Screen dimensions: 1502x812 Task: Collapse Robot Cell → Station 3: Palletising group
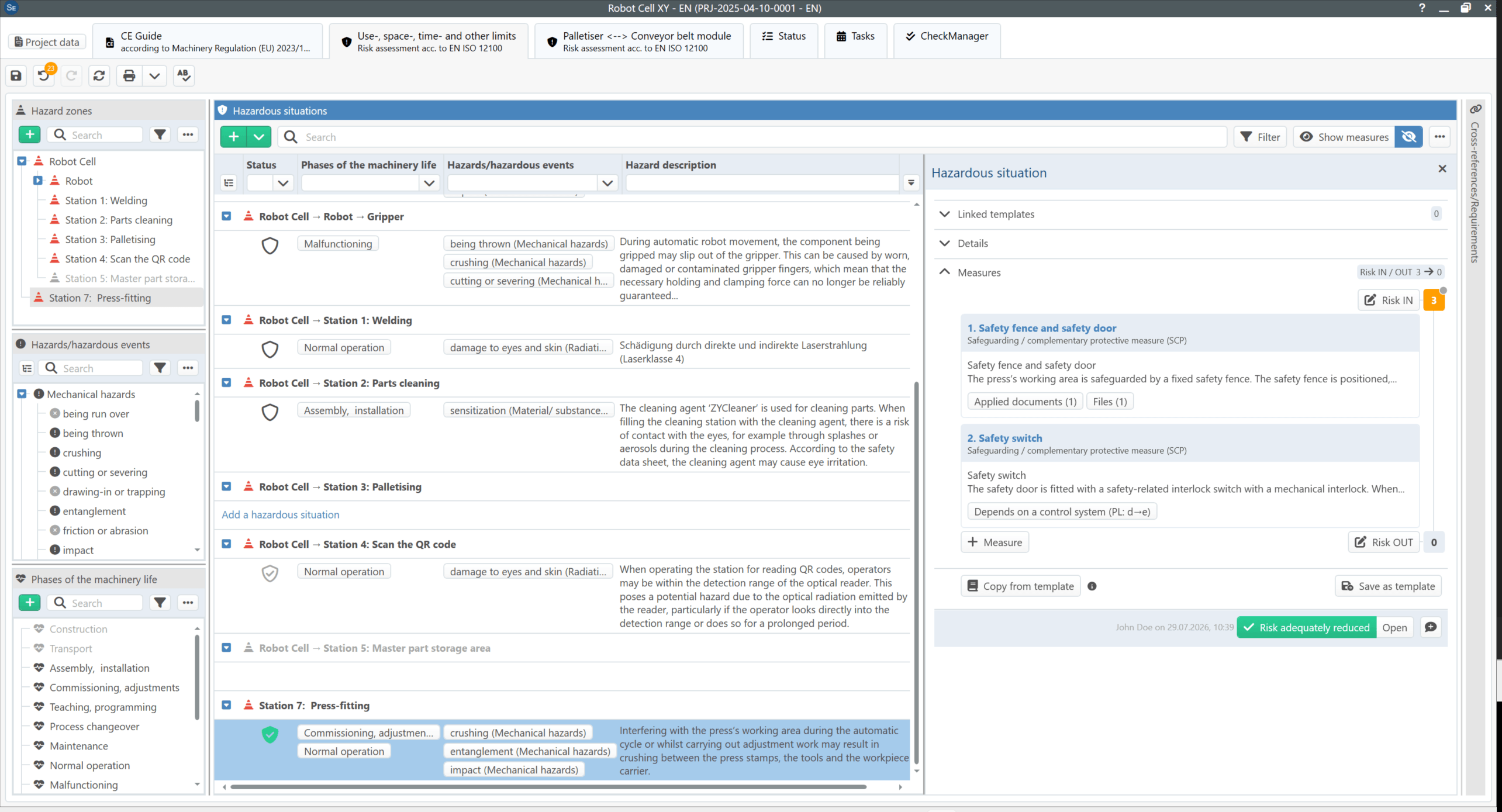(226, 486)
